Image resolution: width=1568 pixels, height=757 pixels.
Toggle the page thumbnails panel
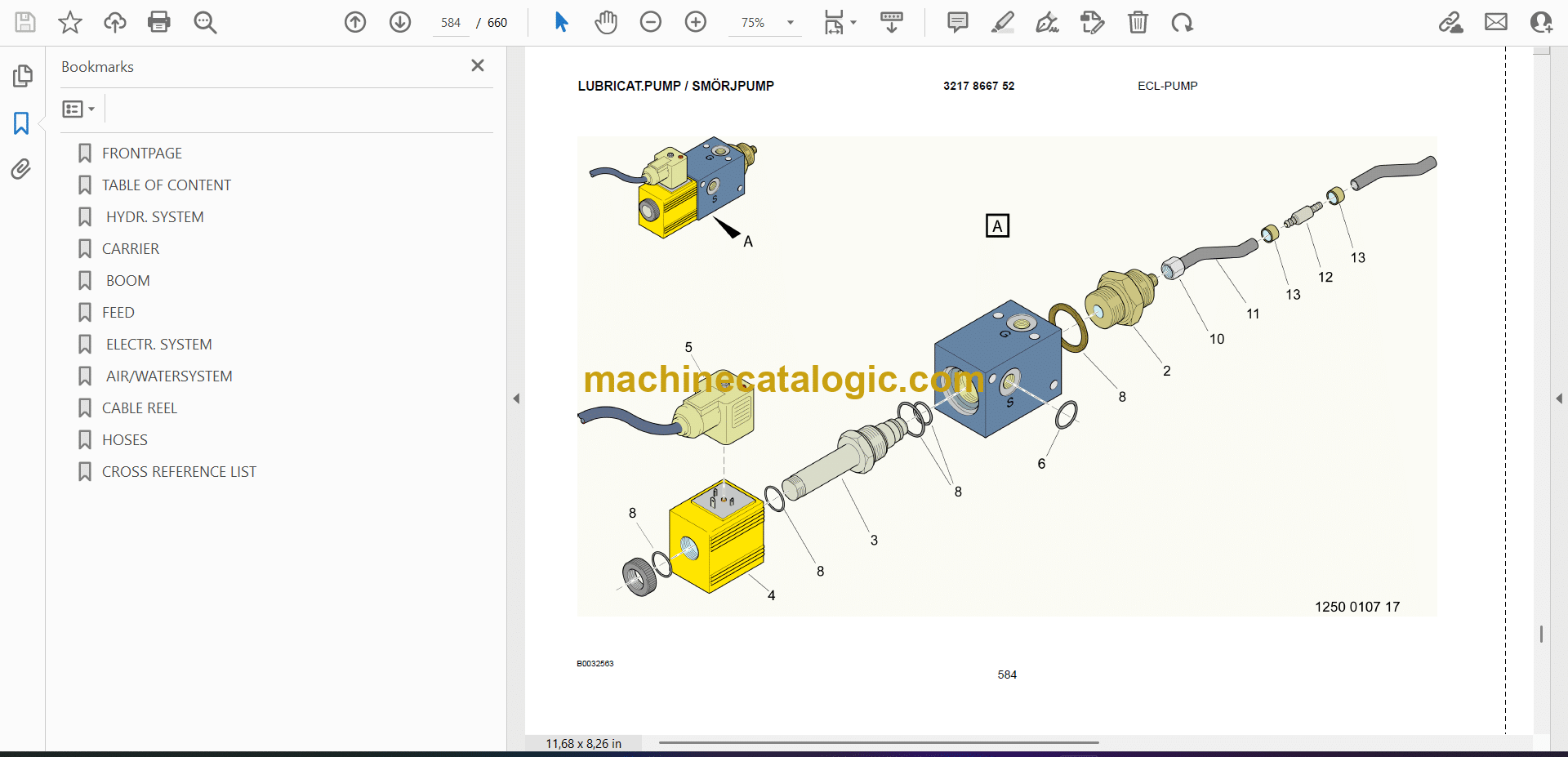[x=22, y=76]
